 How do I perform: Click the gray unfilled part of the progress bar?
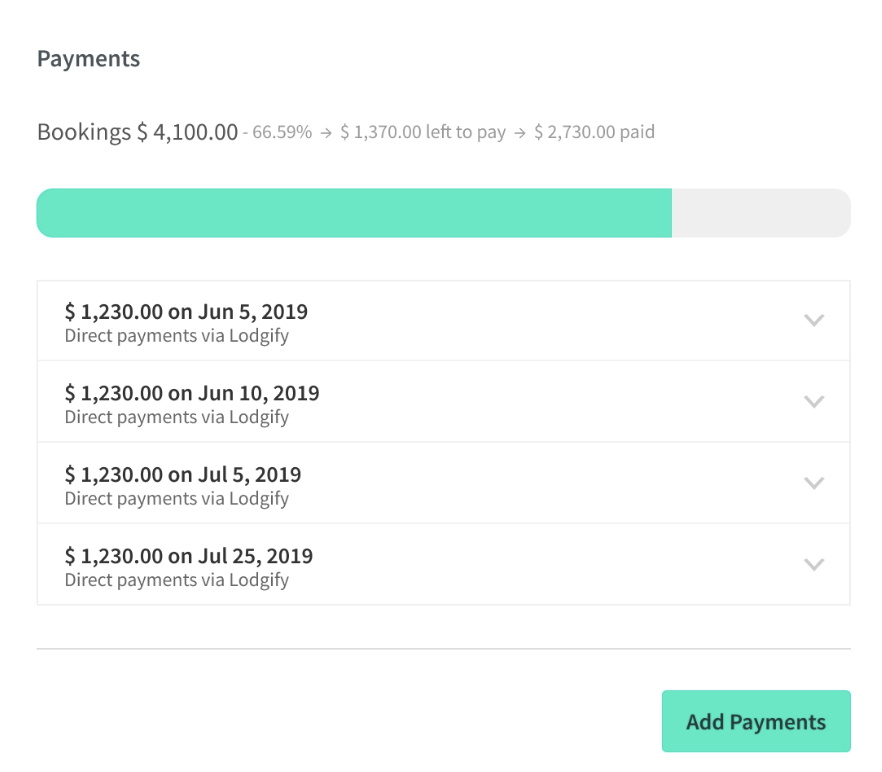(760, 213)
